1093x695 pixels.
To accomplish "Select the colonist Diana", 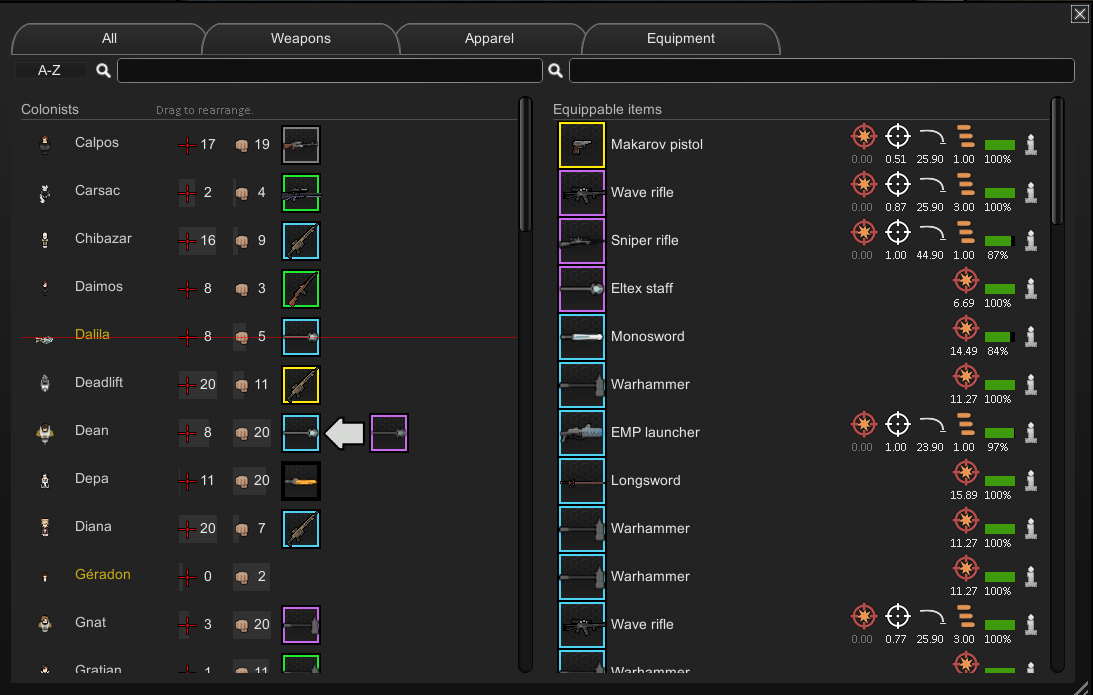I will 93,527.
